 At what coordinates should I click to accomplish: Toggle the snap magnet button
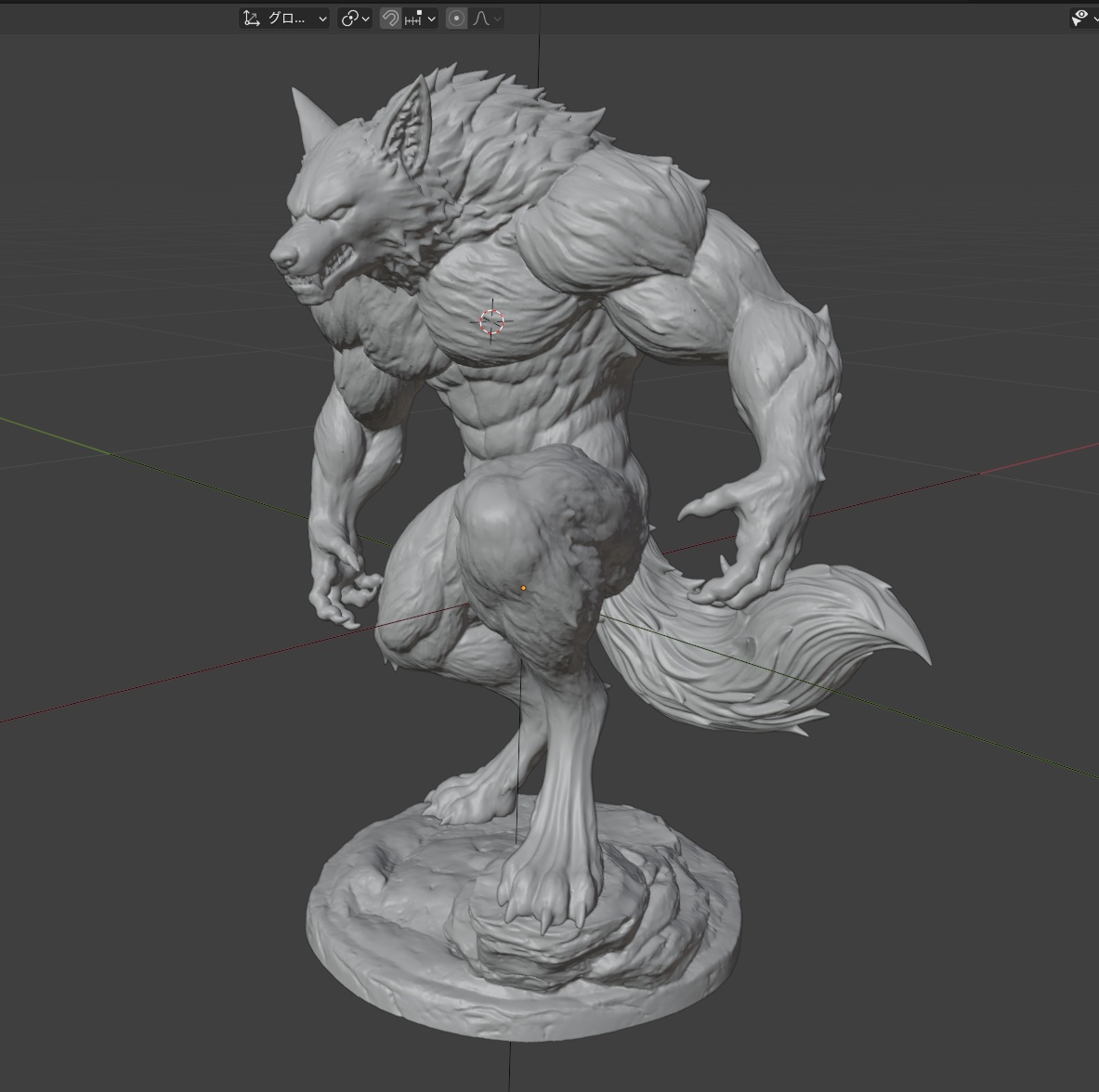tap(390, 19)
